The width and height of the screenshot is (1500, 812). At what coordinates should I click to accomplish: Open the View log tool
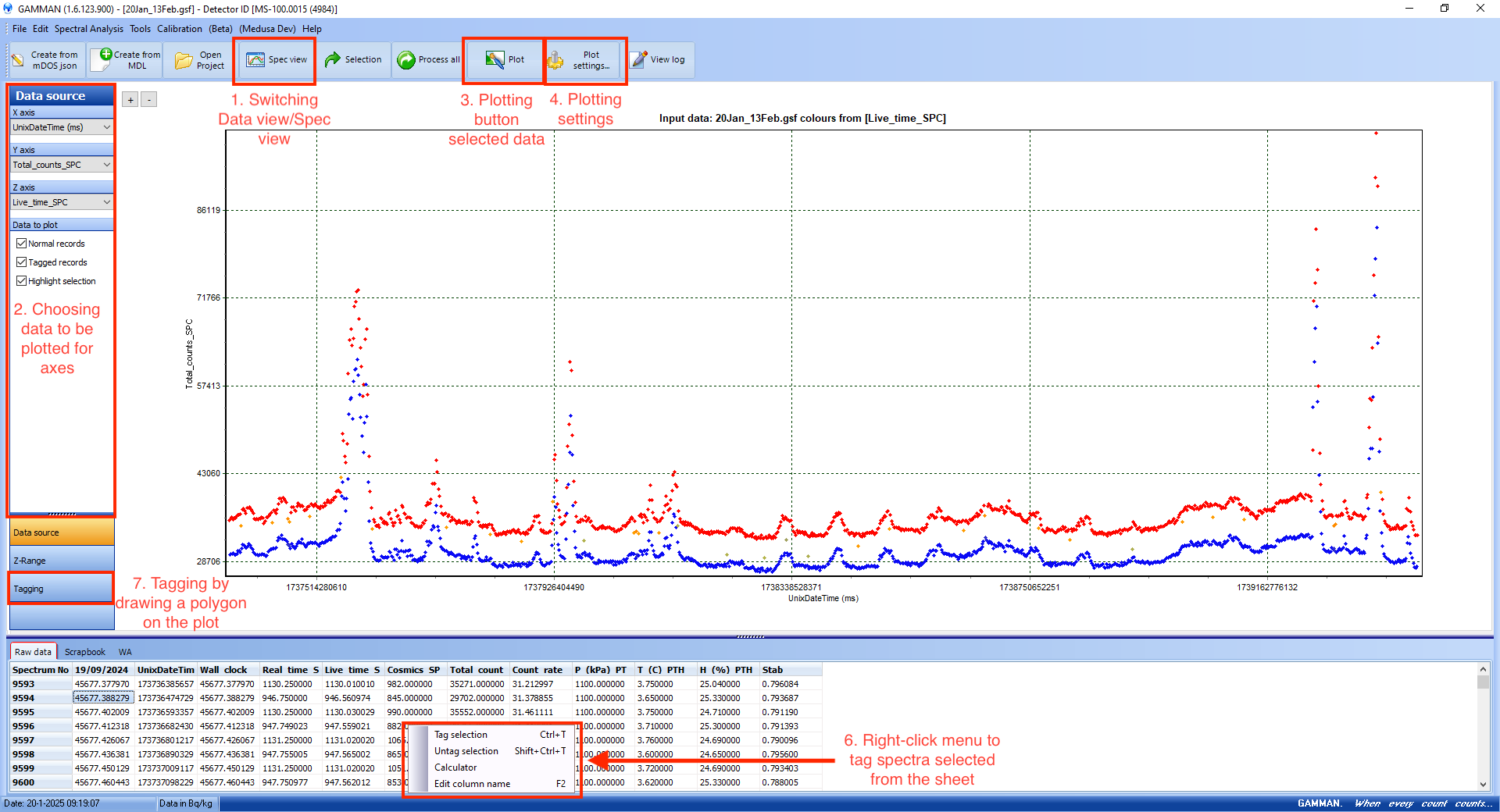click(x=639, y=60)
